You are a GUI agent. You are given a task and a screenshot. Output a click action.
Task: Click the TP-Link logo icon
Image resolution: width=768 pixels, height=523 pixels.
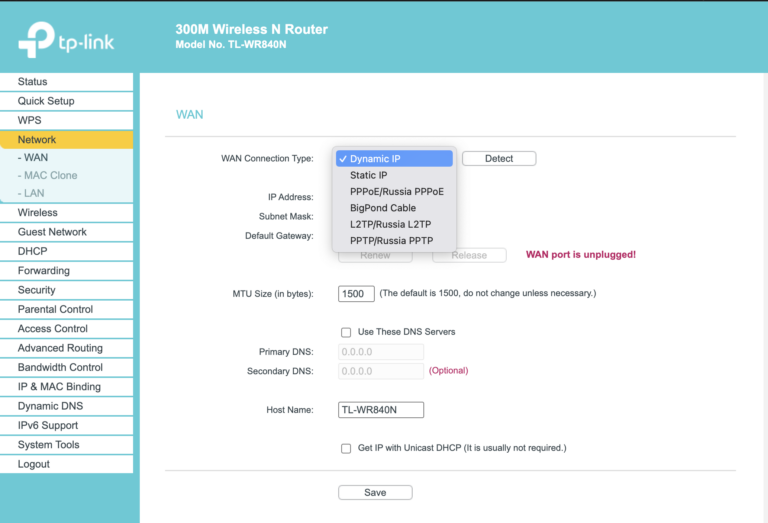[36, 39]
